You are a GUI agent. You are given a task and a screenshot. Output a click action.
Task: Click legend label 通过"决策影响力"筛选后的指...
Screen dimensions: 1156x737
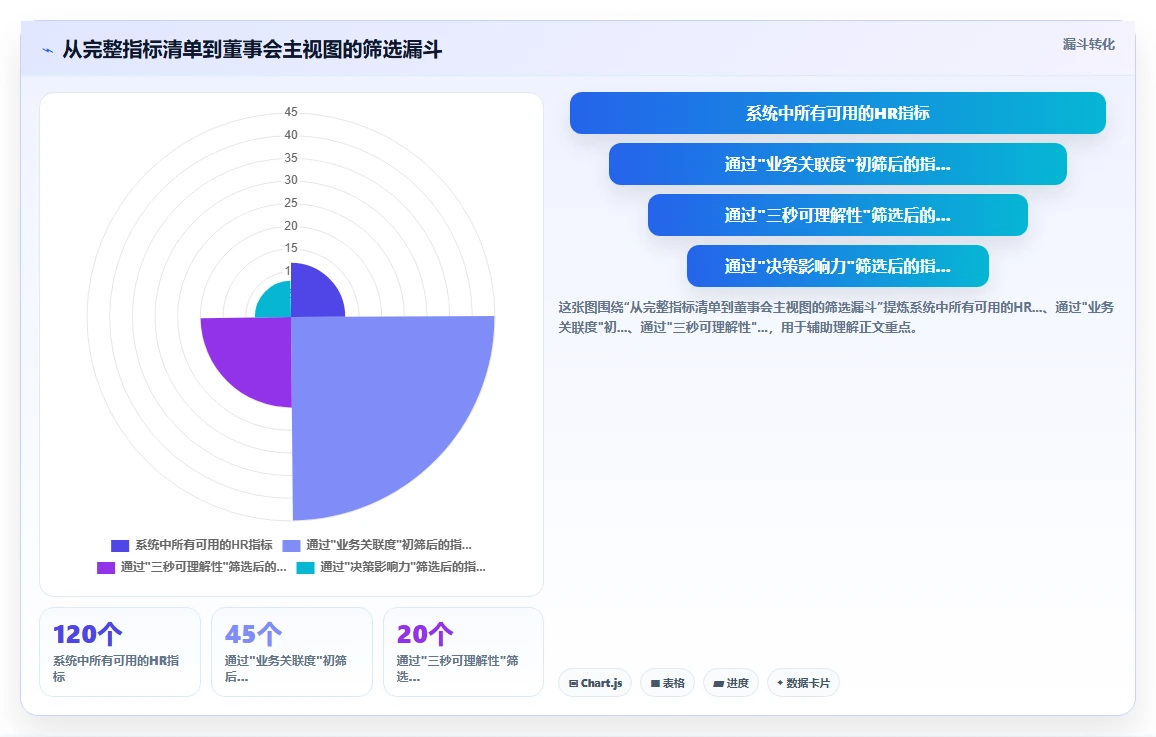(403, 567)
